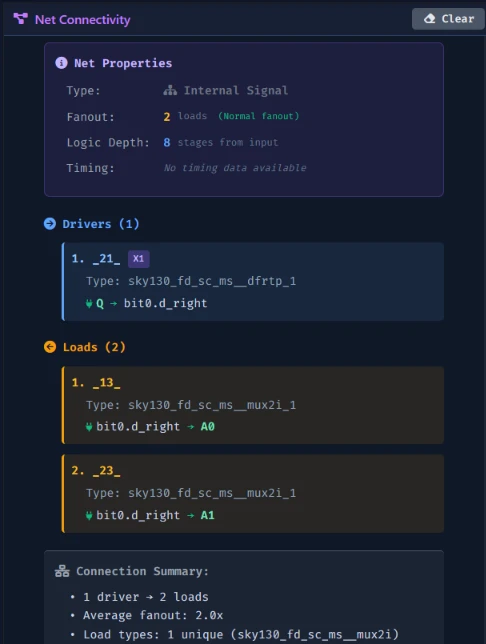
Task: Click the plug icon in load _23_
Action: coord(89,515)
